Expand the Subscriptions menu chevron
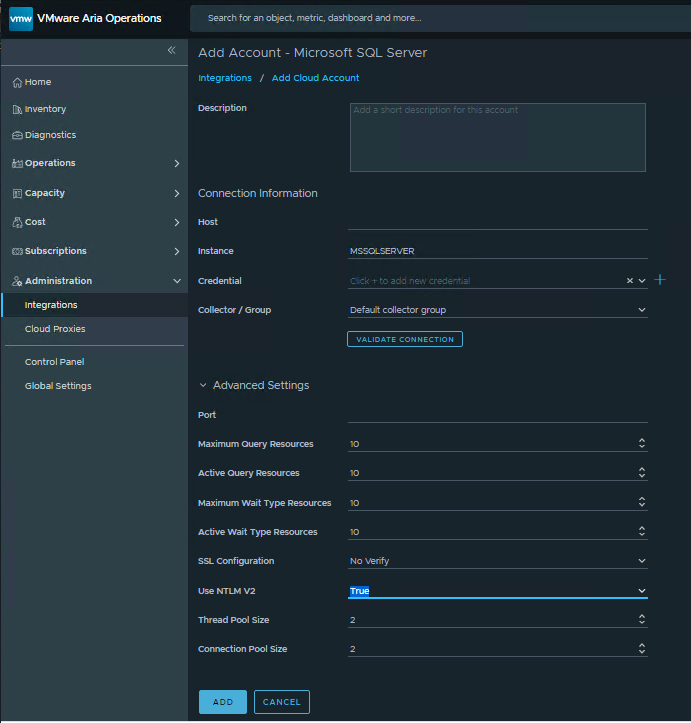Viewport: 691px width, 723px height. [177, 251]
